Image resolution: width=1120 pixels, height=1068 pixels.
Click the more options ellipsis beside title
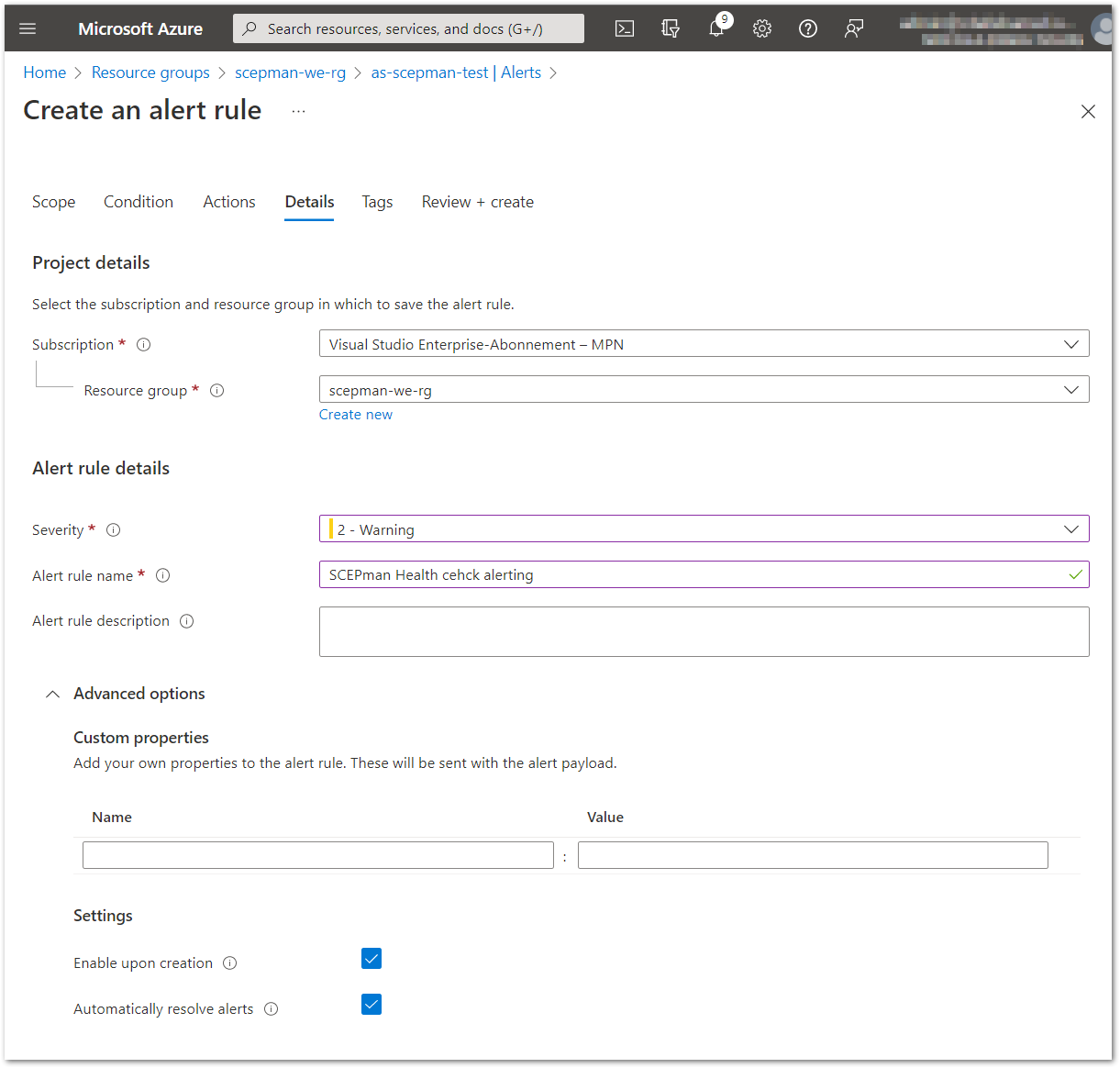298,111
